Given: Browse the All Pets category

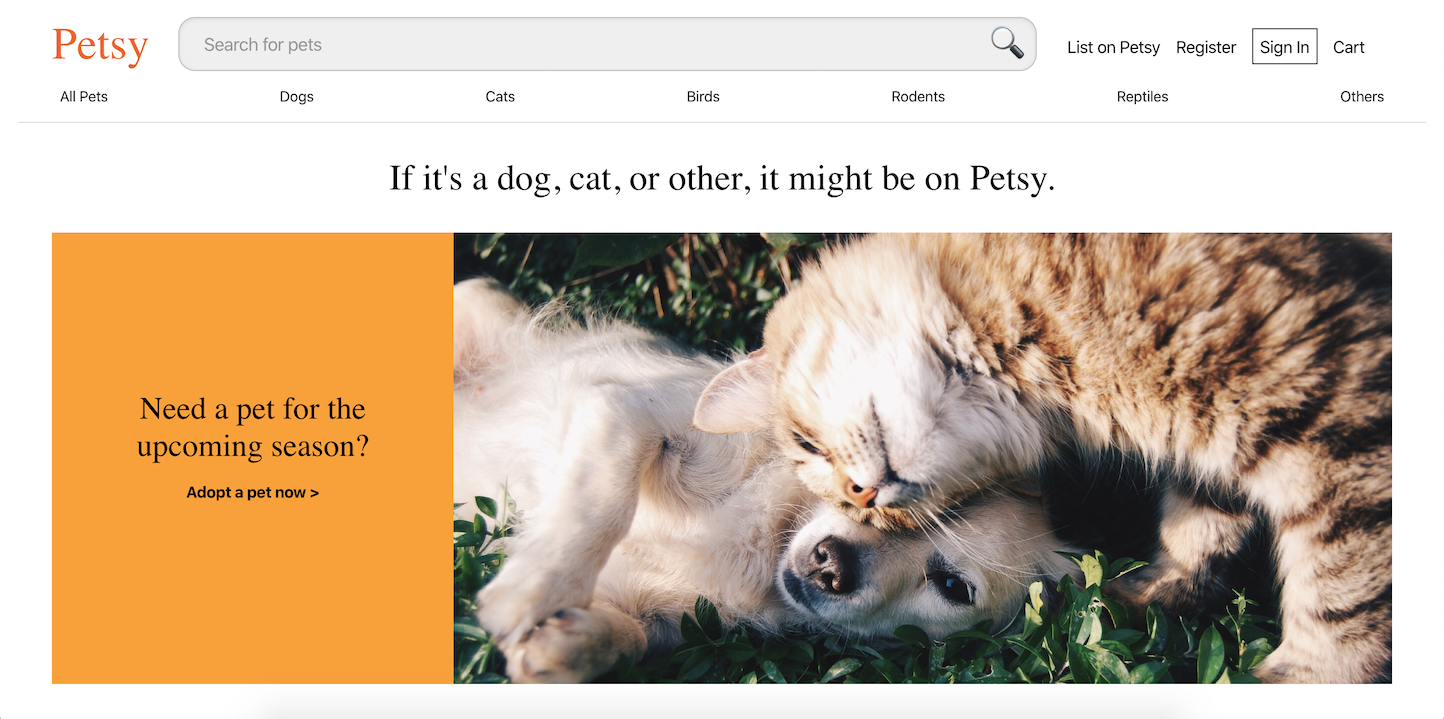Looking at the screenshot, I should [84, 97].
